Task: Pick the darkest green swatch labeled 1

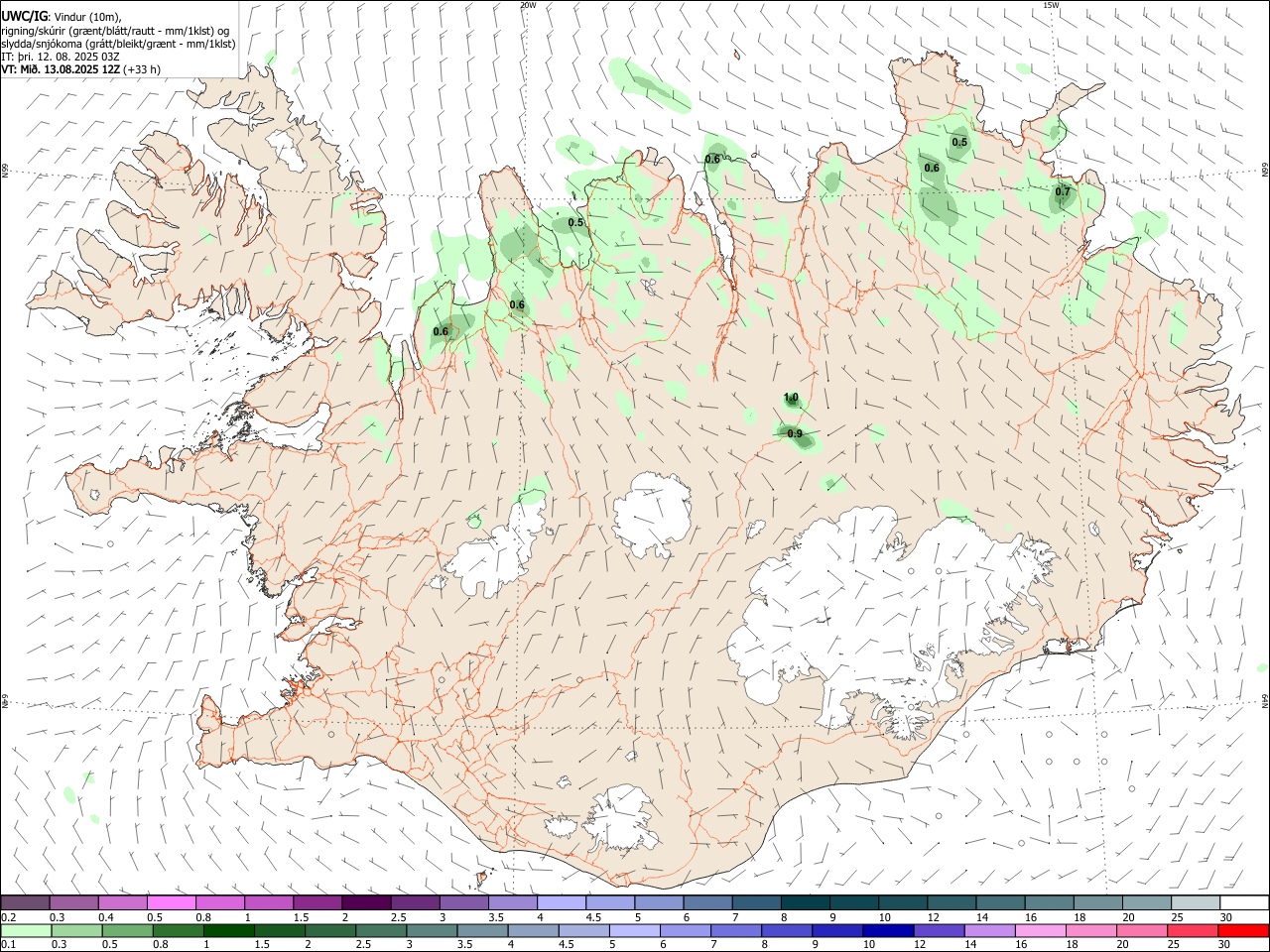Action: [x=229, y=930]
